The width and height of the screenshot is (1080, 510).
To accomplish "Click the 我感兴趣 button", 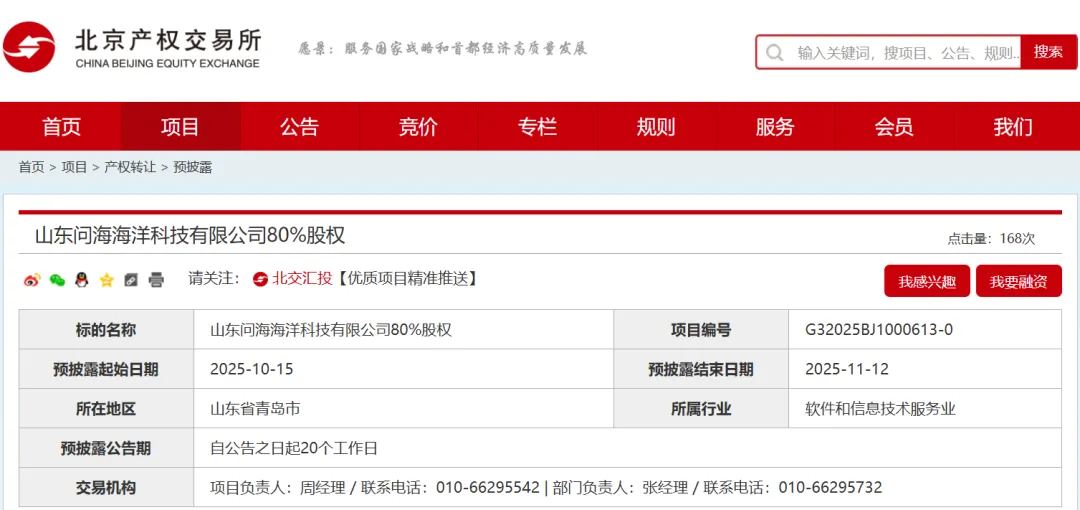I will click(926, 282).
